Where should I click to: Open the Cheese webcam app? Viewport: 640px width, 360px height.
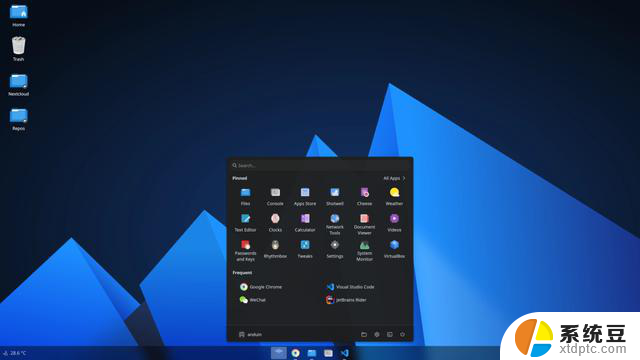(364, 196)
